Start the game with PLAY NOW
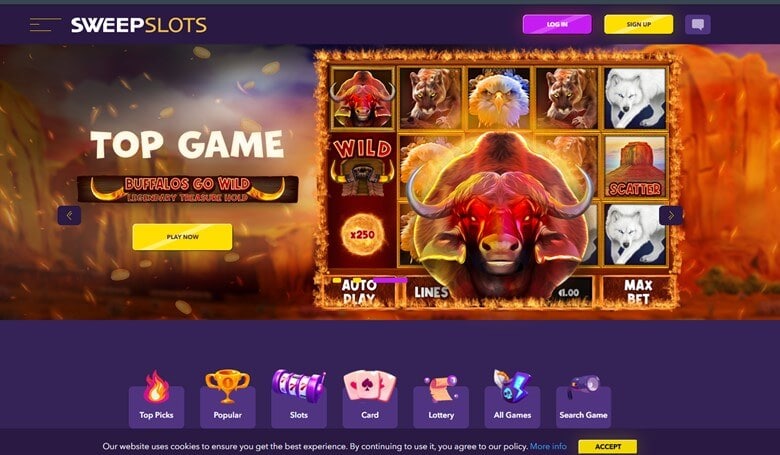The height and width of the screenshot is (455, 780). [x=182, y=237]
